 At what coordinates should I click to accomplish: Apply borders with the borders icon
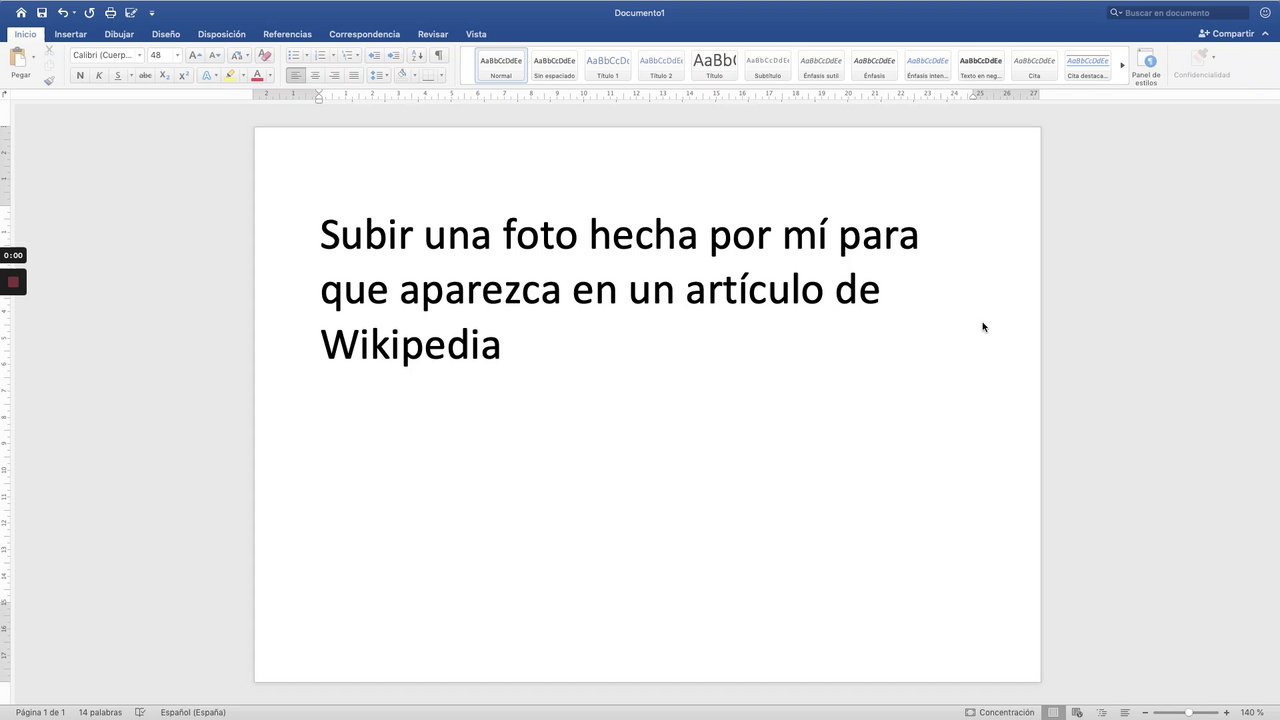pos(428,76)
